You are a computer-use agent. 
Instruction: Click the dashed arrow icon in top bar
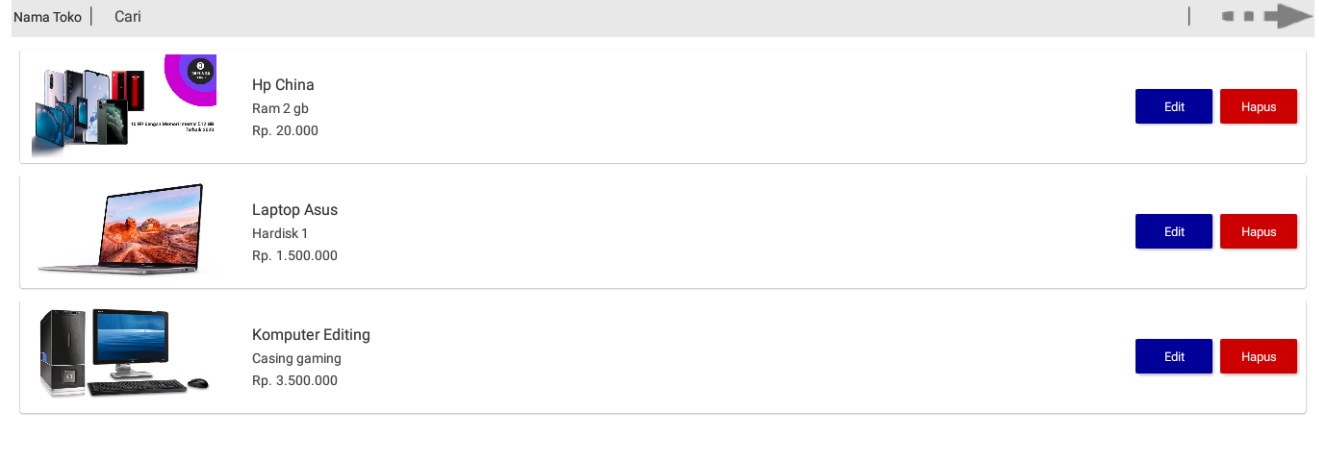1266,16
